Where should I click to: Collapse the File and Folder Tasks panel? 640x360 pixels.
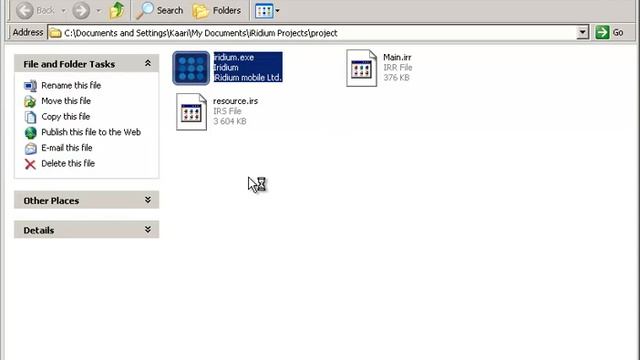[148, 63]
